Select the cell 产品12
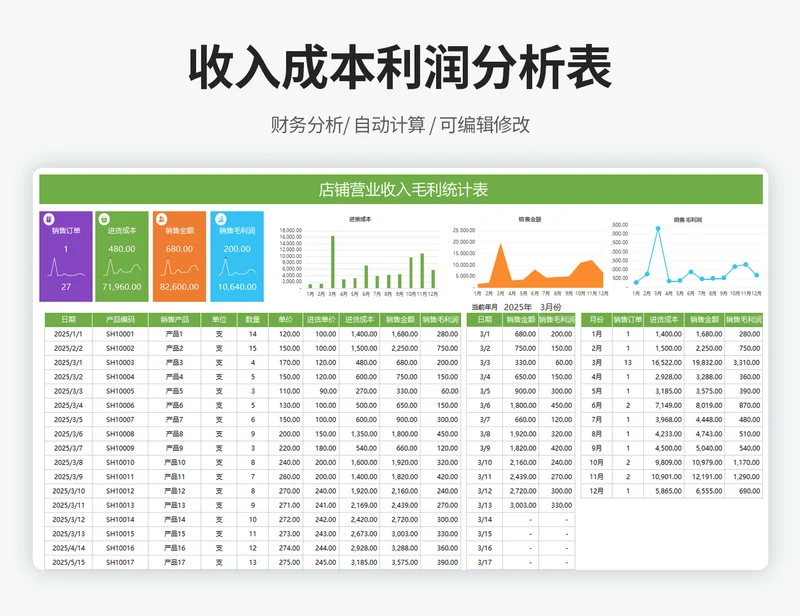This screenshot has height=616, width=800. point(174,491)
